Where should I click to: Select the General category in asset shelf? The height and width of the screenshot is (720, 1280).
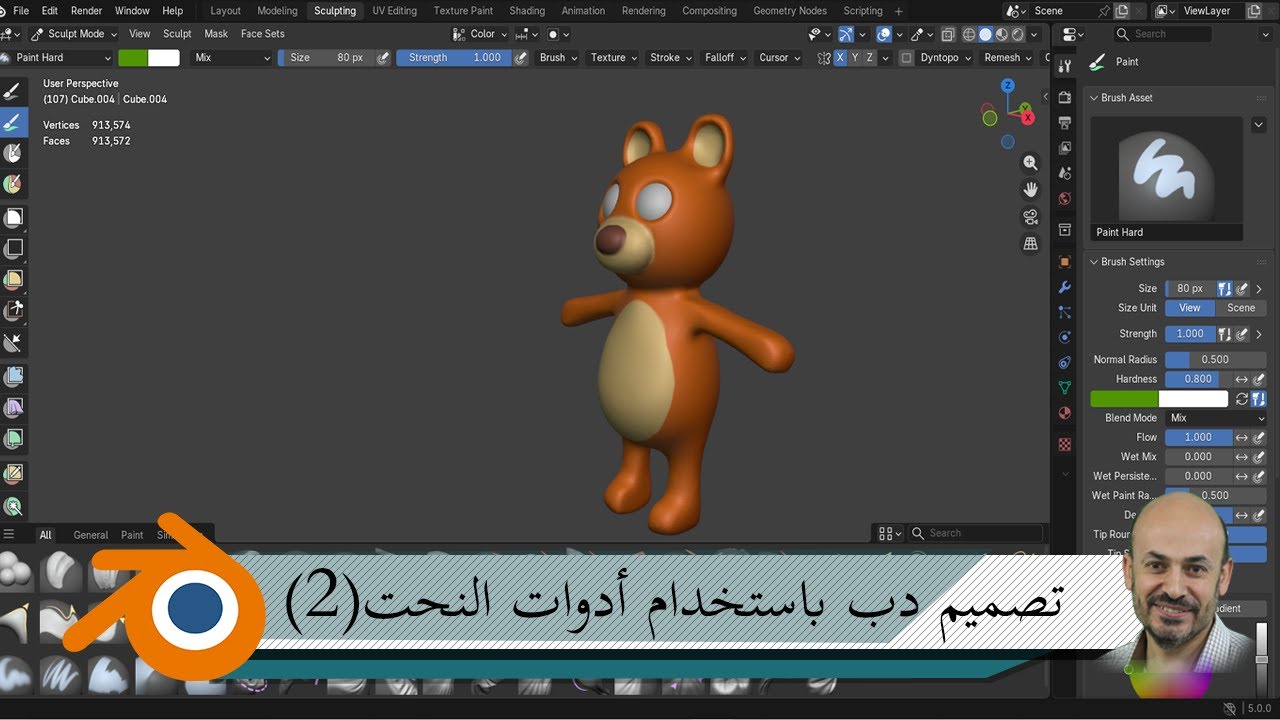tap(91, 535)
